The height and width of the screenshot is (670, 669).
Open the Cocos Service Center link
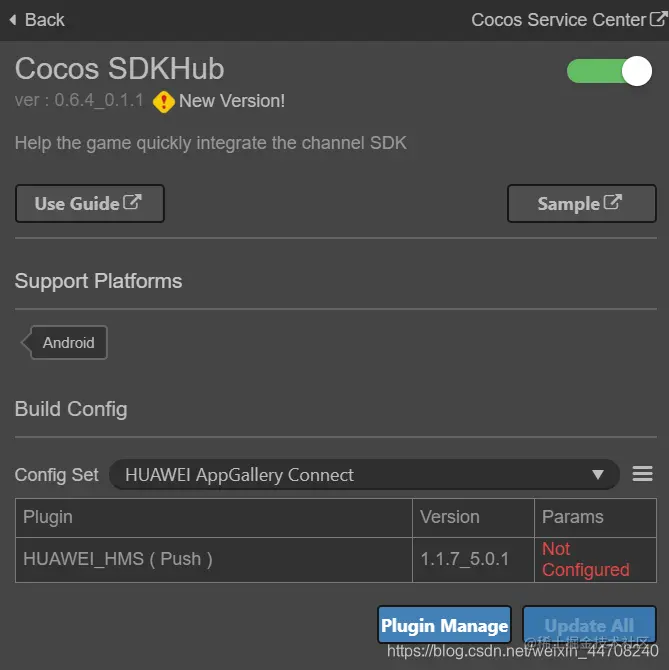[x=569, y=20]
